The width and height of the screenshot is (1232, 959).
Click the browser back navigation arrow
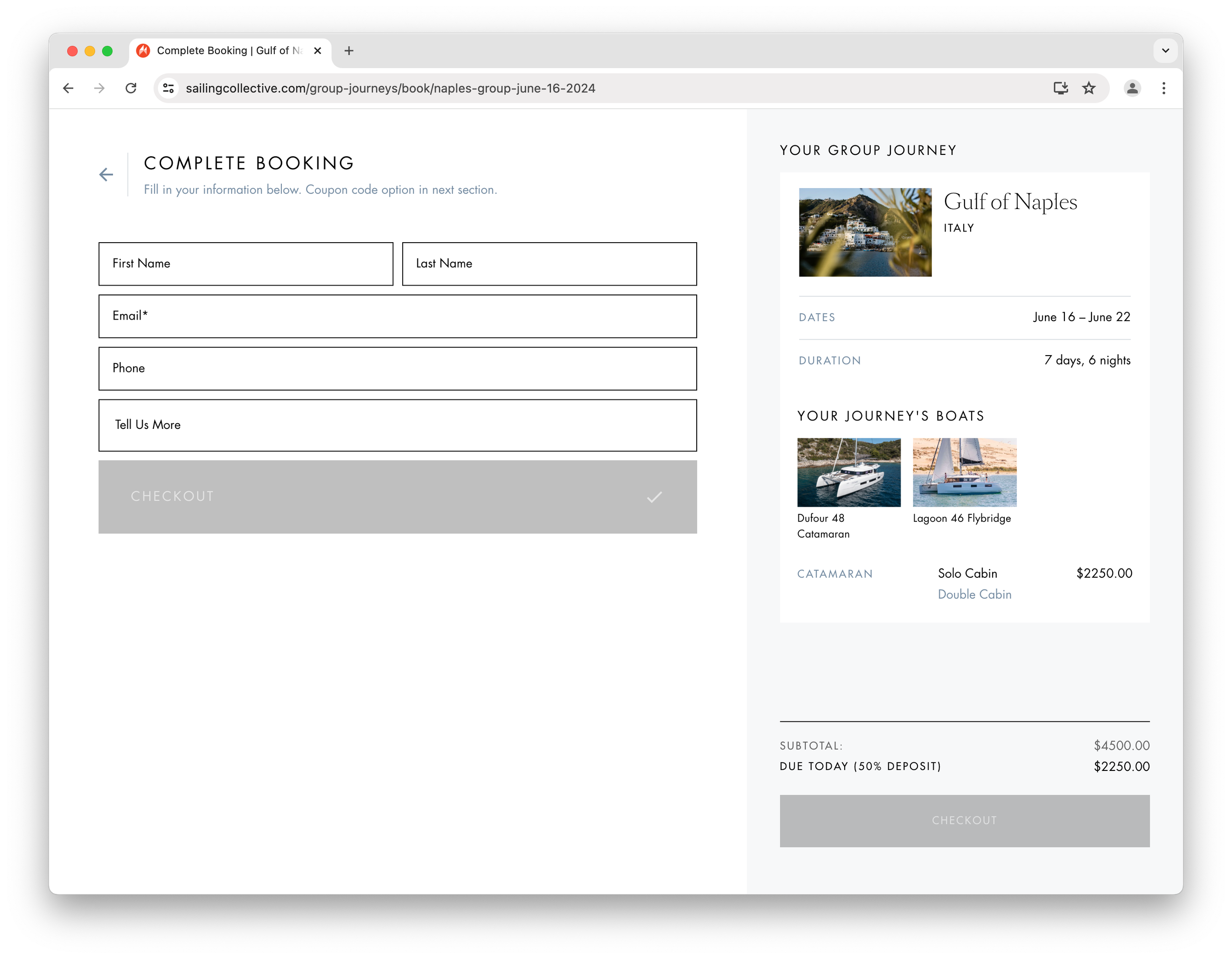[x=68, y=88]
